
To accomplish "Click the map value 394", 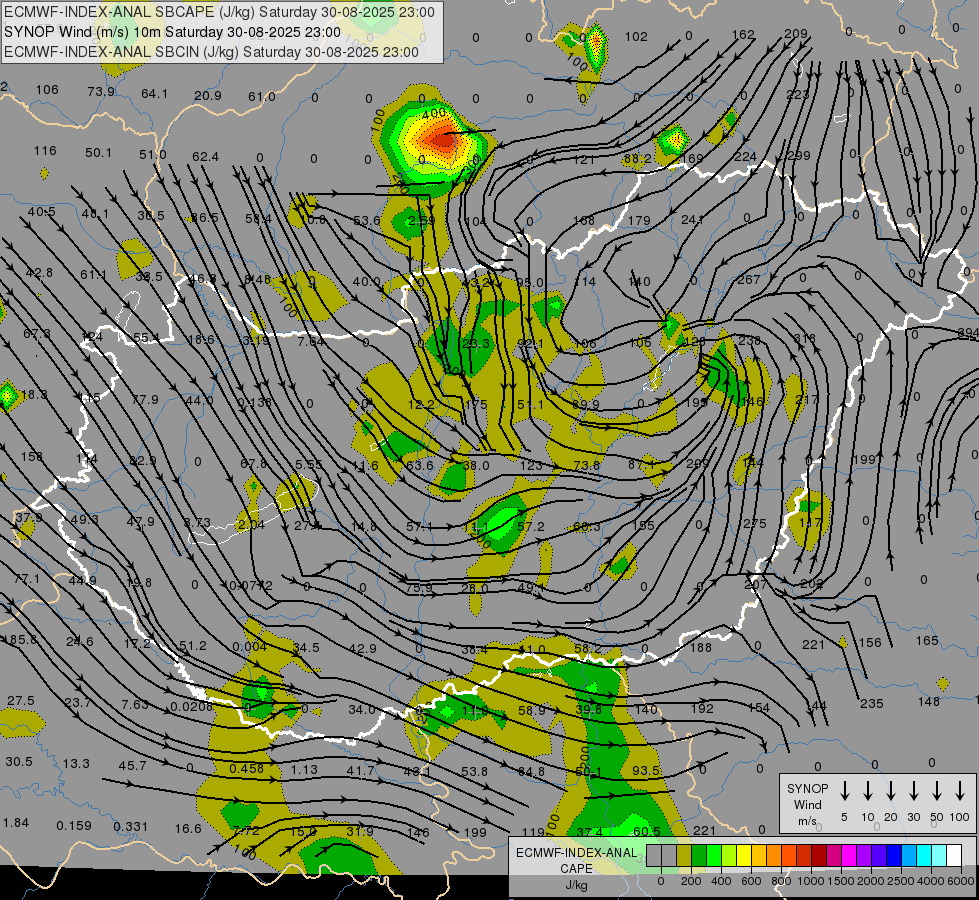I will pos(968,333).
